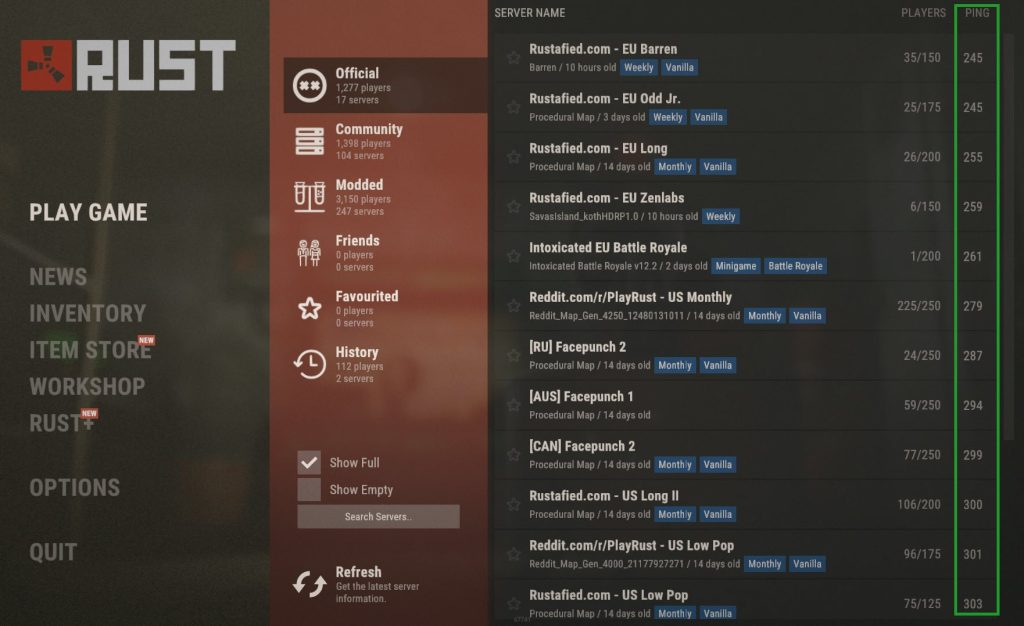This screenshot has width=1024, height=626.
Task: Star the Rustafied.com - US Long II server
Action: (x=514, y=504)
